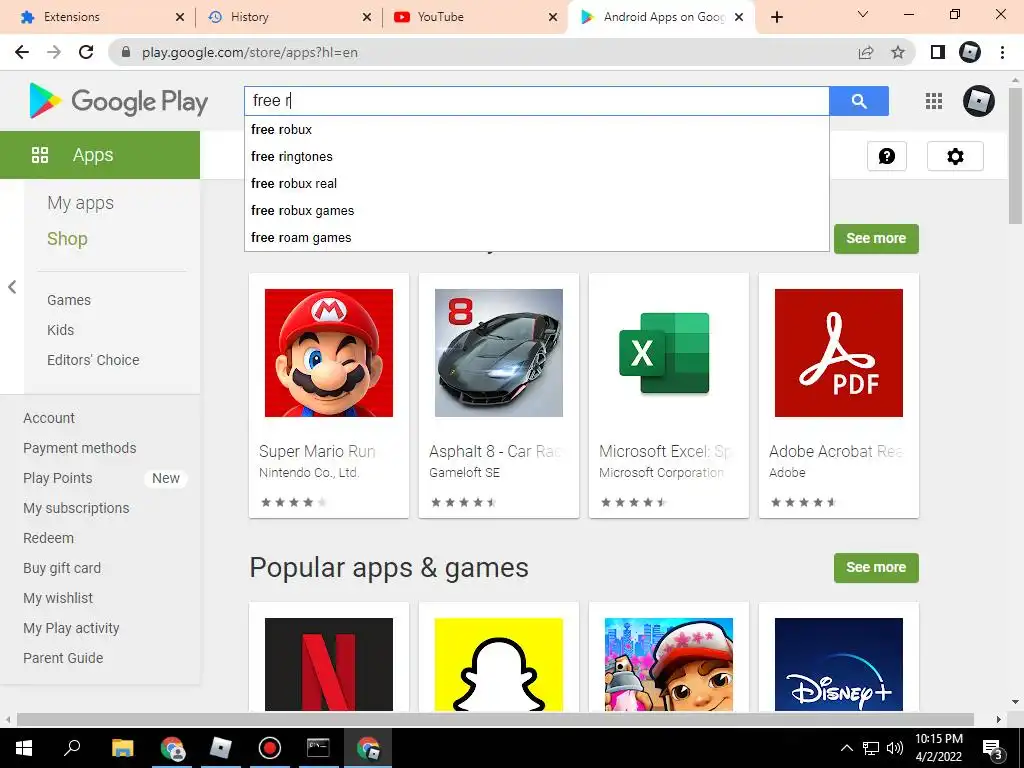Open Editors' Choice link
1024x768 pixels.
(93, 360)
